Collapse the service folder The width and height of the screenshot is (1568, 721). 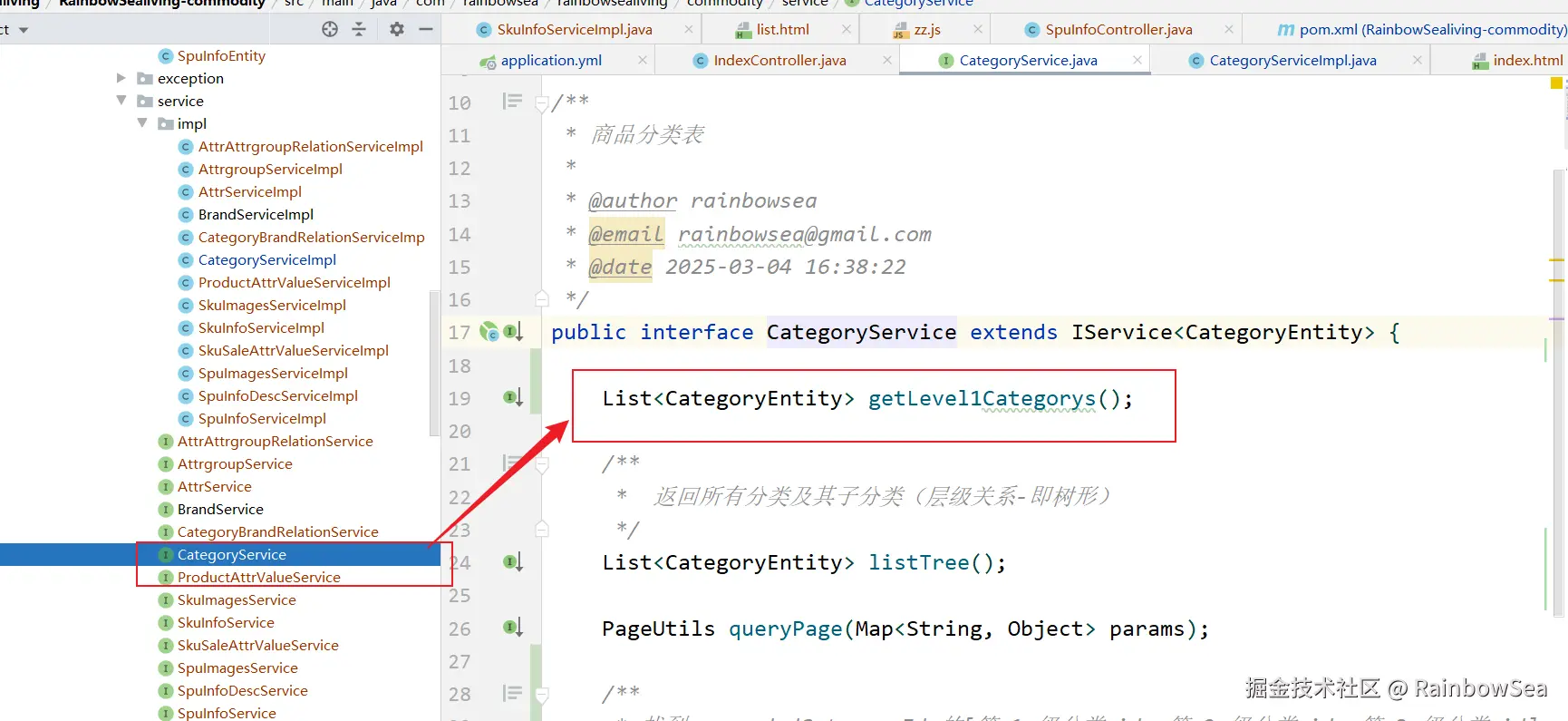click(x=121, y=101)
